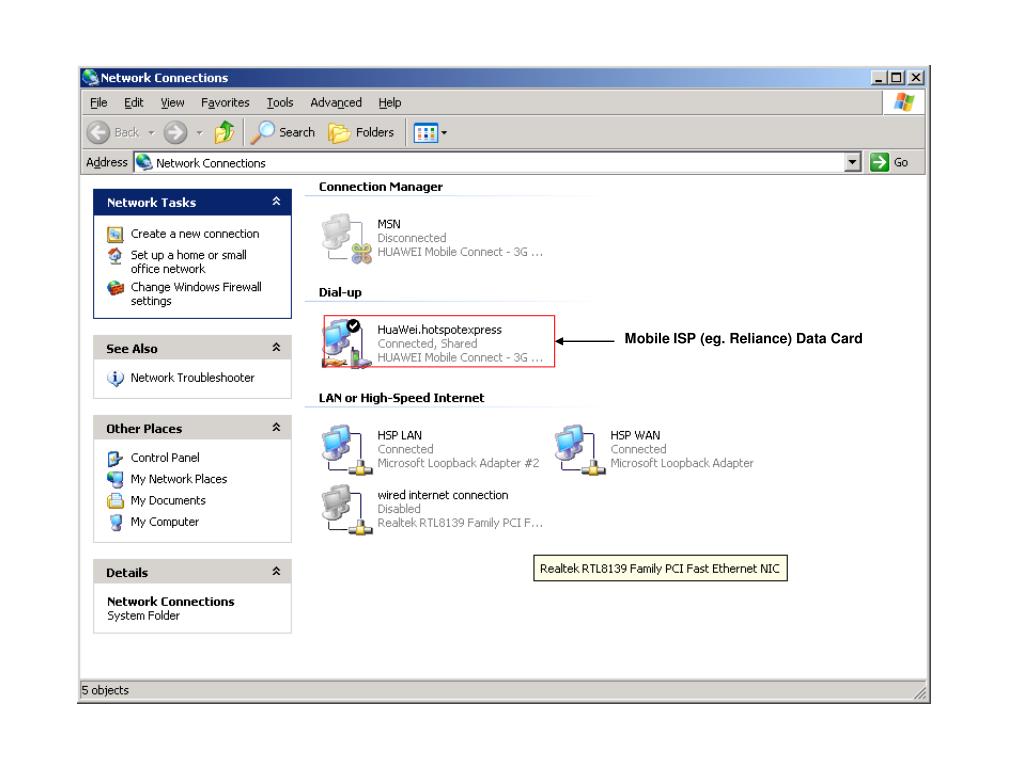
Task: Click the HSP WAN label
Action: [635, 435]
